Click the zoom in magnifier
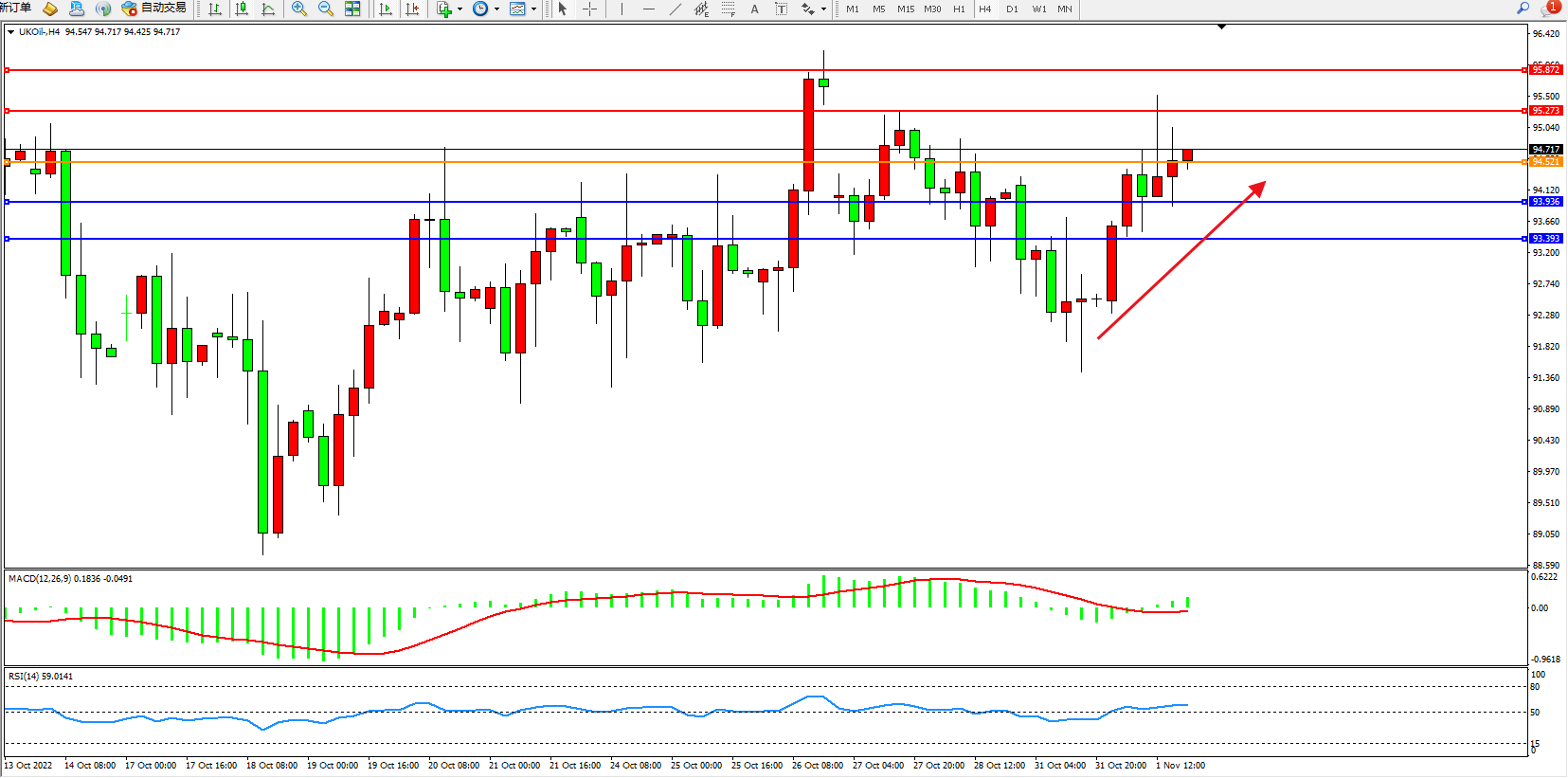 [x=299, y=9]
